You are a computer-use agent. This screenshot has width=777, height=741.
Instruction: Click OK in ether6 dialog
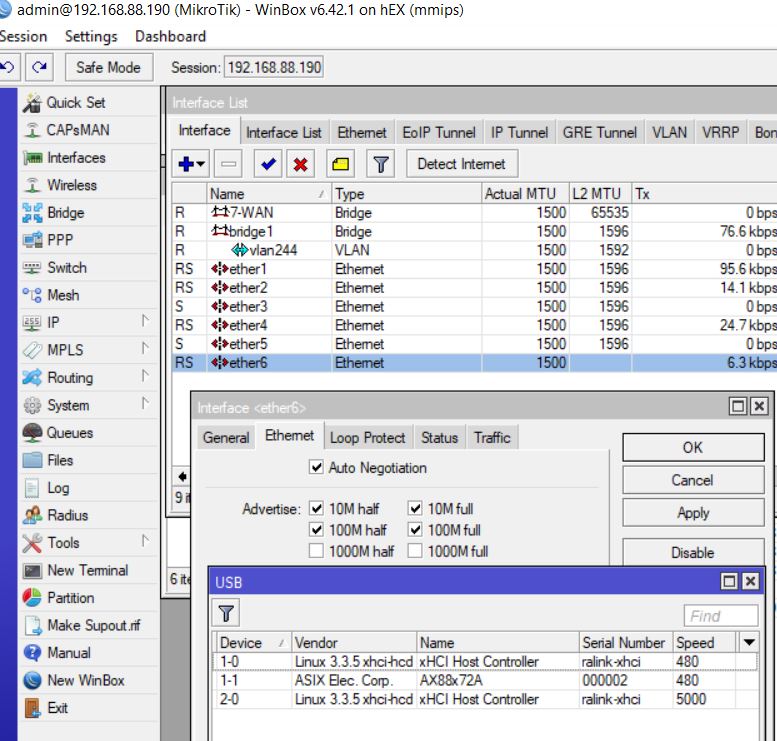click(x=693, y=448)
